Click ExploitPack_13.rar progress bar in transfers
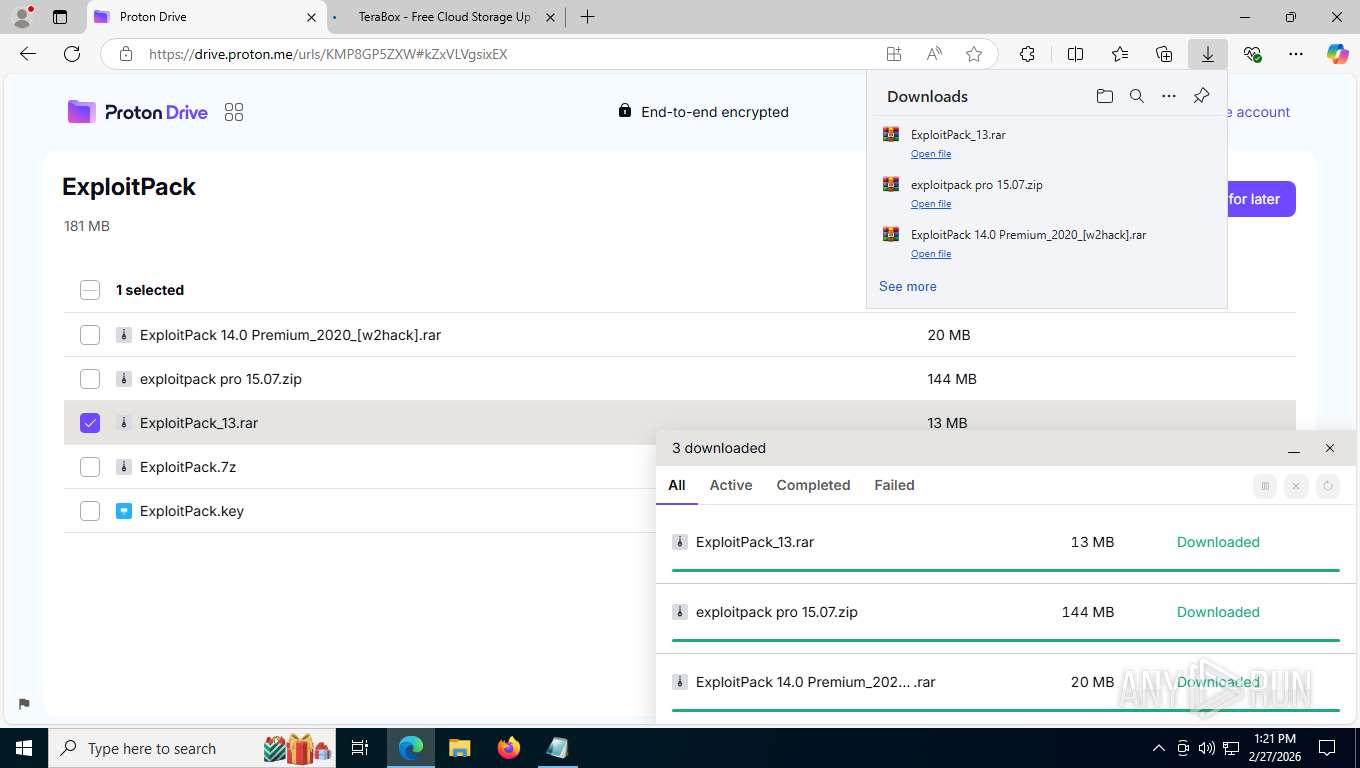1360x768 pixels. (x=1006, y=570)
